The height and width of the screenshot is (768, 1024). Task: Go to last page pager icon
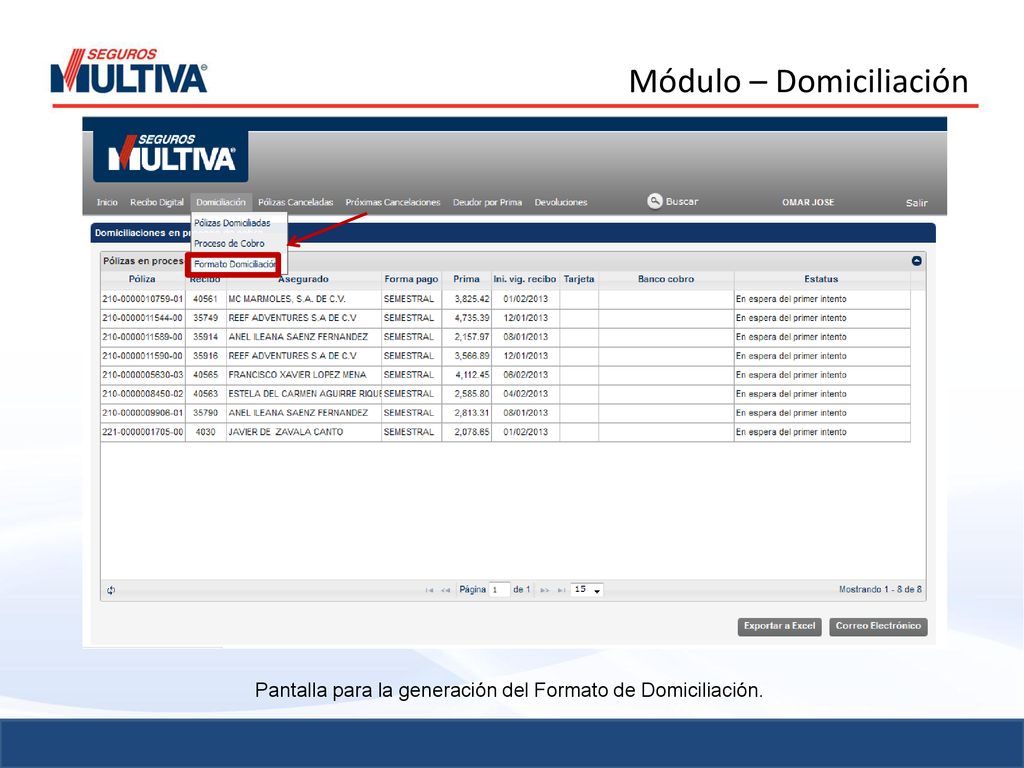point(561,590)
